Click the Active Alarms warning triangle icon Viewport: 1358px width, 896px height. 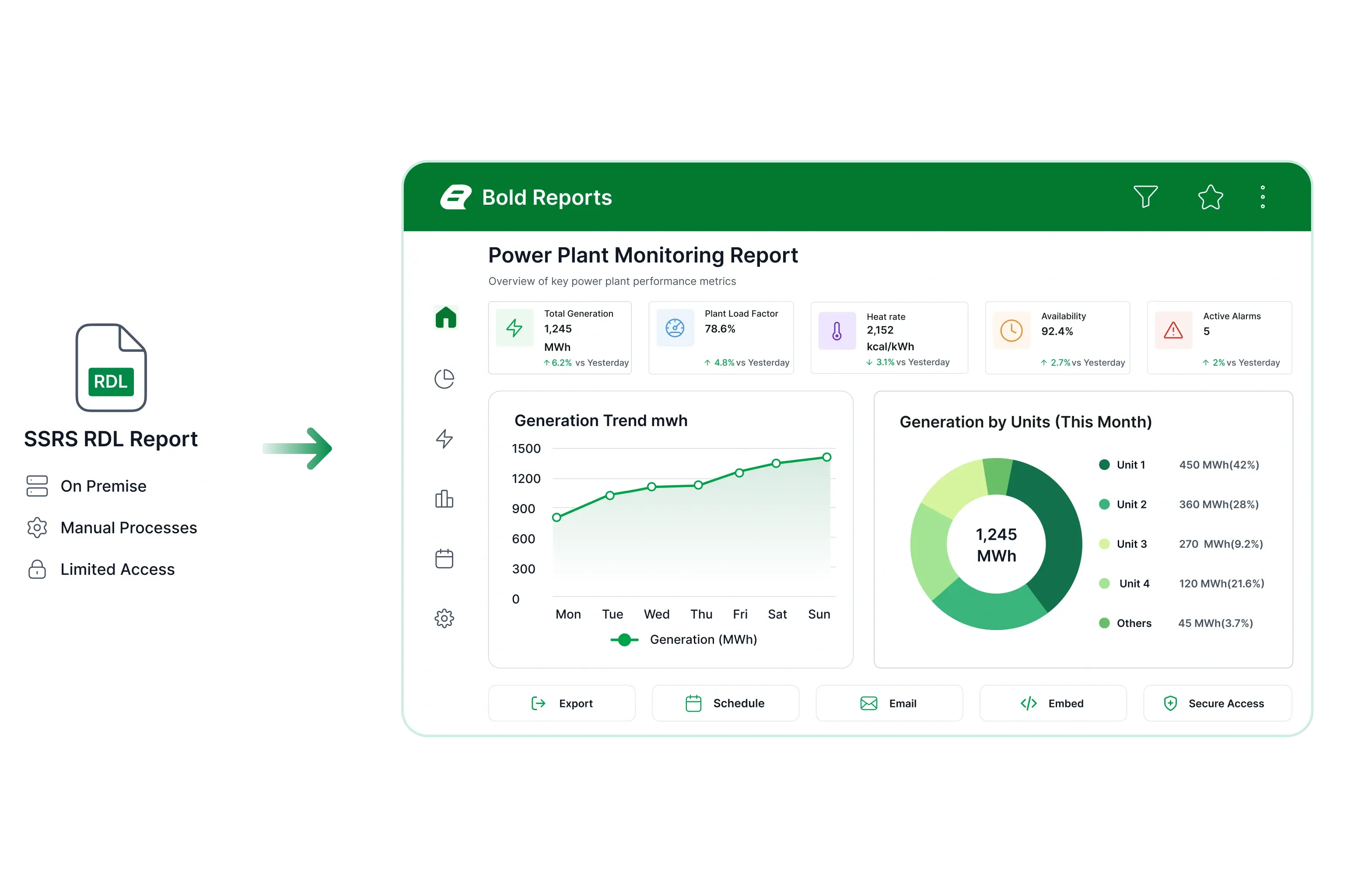point(1173,330)
